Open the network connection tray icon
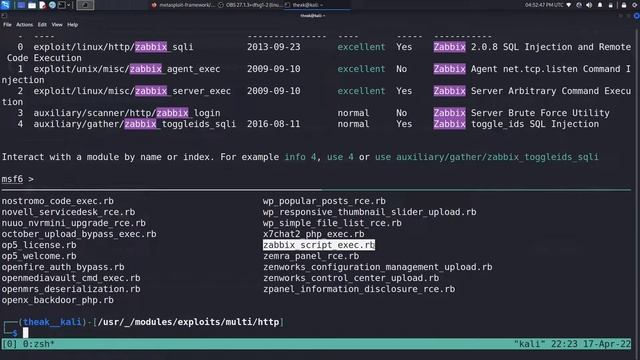The image size is (640, 360). 569,5
